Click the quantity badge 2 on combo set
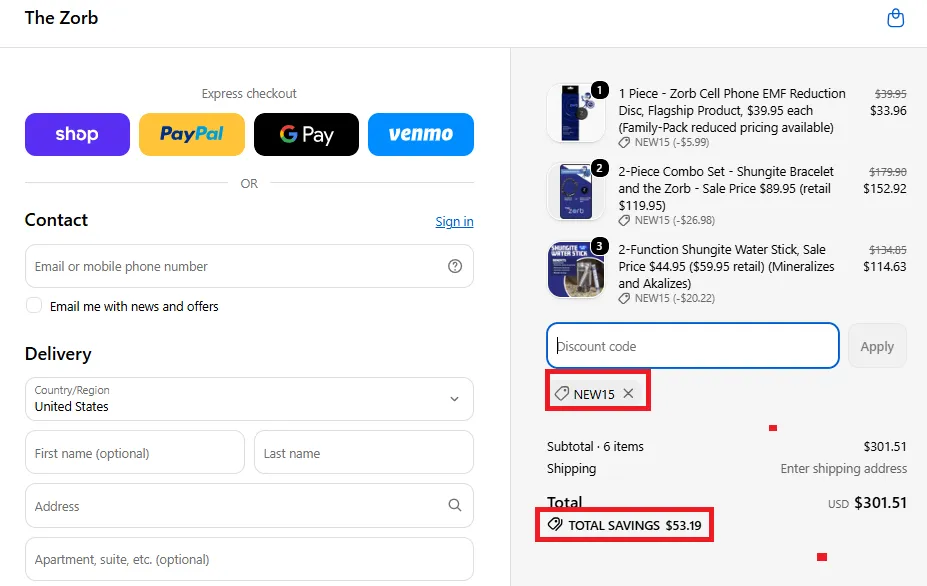The width and height of the screenshot is (927, 586). tap(599, 168)
